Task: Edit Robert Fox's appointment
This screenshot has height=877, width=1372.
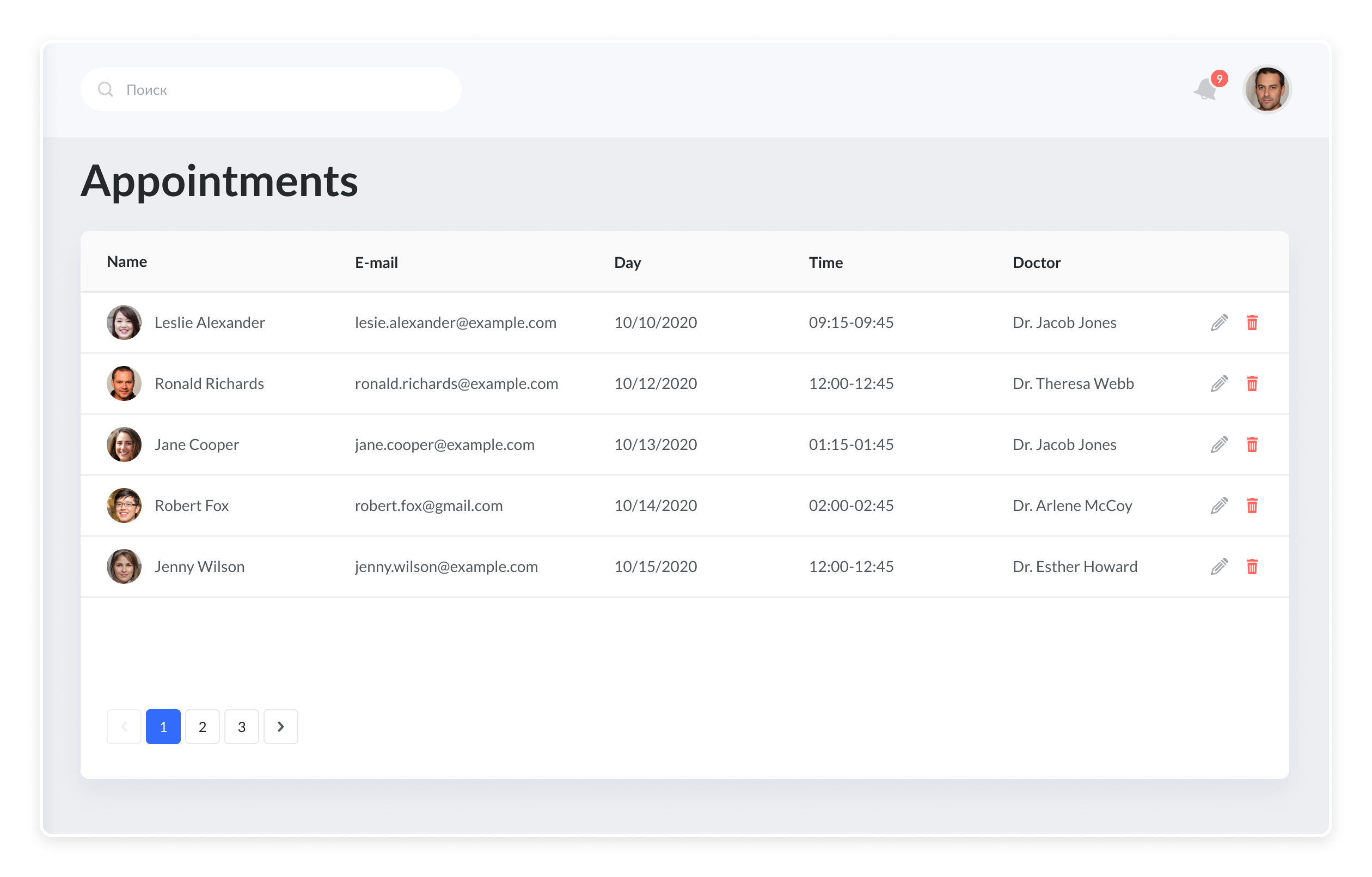Action: (x=1218, y=506)
